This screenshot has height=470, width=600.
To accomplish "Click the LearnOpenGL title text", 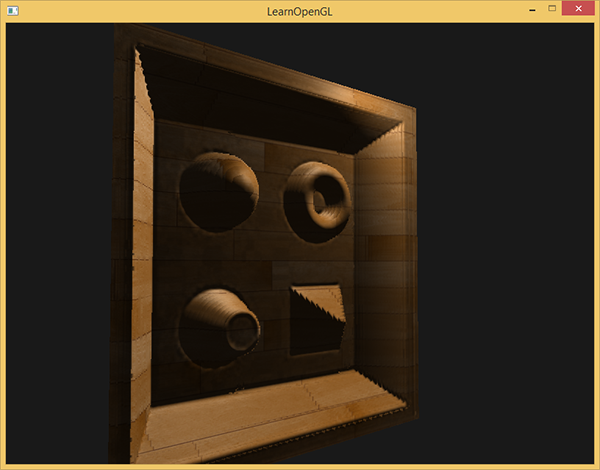I will [x=299, y=10].
